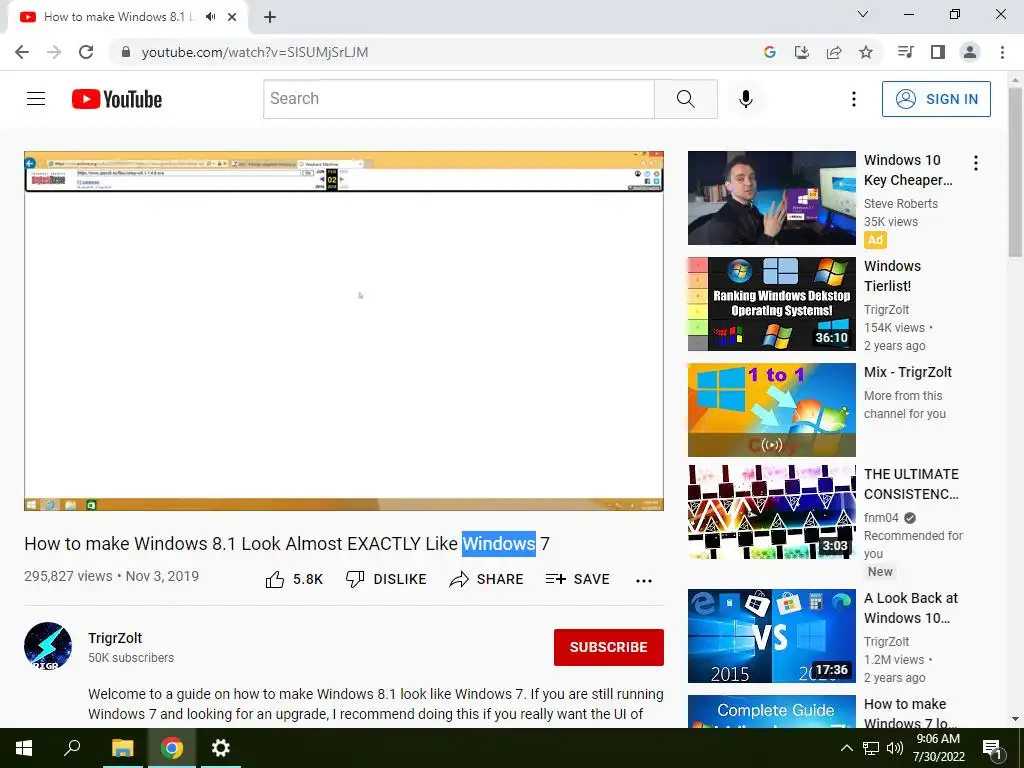Like the video with thumbs up

[x=294, y=579]
